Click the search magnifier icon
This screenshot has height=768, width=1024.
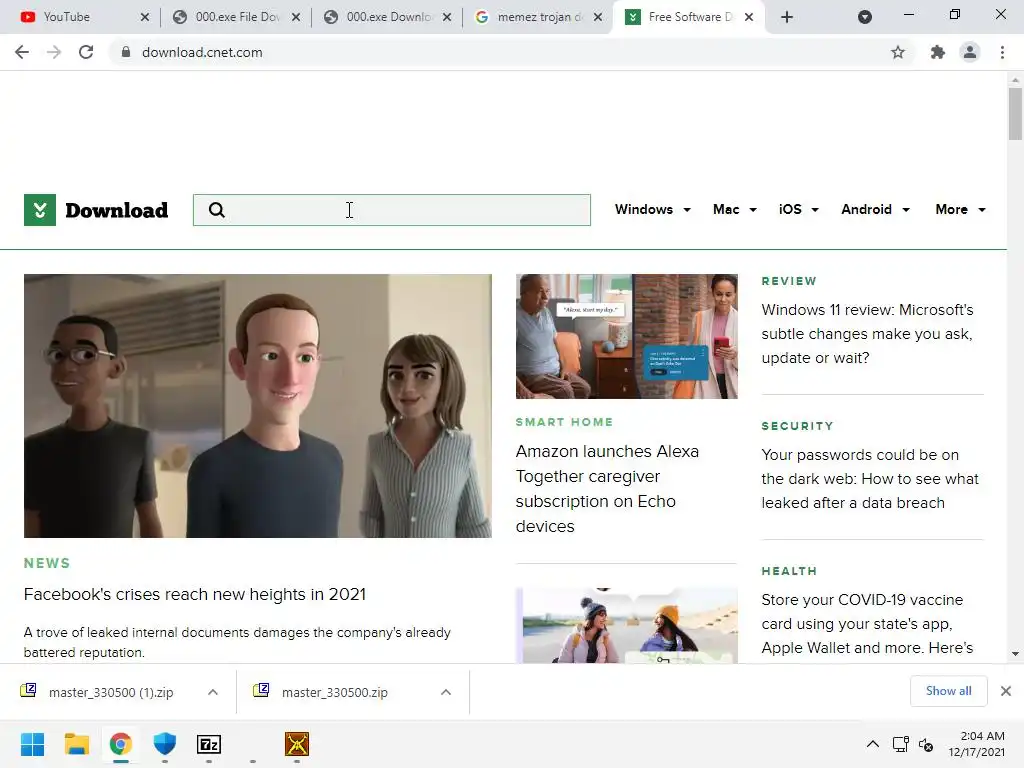[217, 210]
